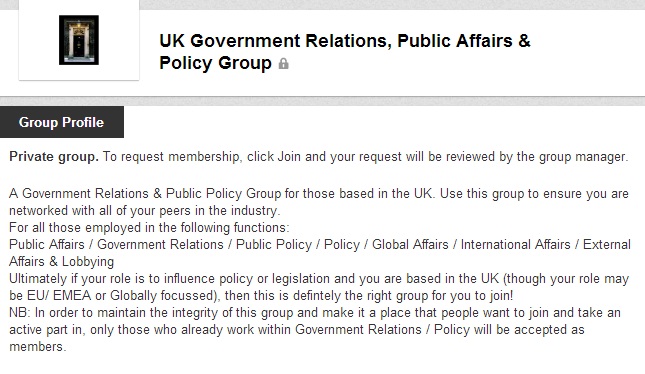The height and width of the screenshot is (374, 645).
Task: Click the Downing Street door group logo
Action: [x=79, y=40]
